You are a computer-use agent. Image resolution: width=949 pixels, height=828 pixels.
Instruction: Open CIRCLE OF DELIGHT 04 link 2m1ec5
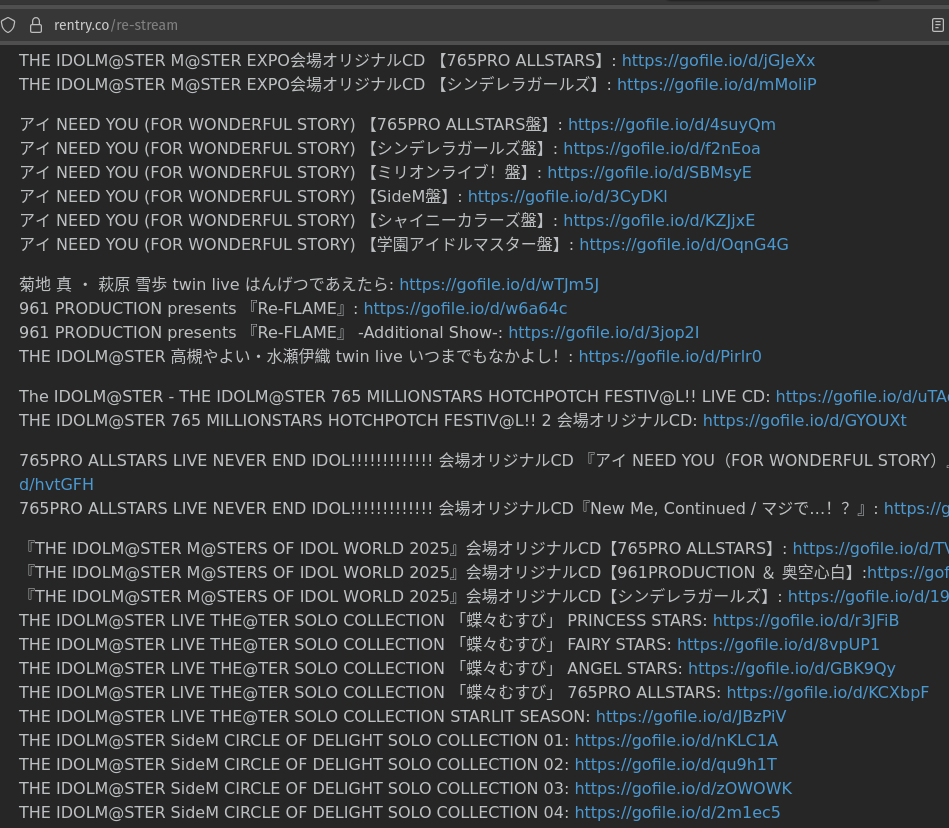pos(678,812)
